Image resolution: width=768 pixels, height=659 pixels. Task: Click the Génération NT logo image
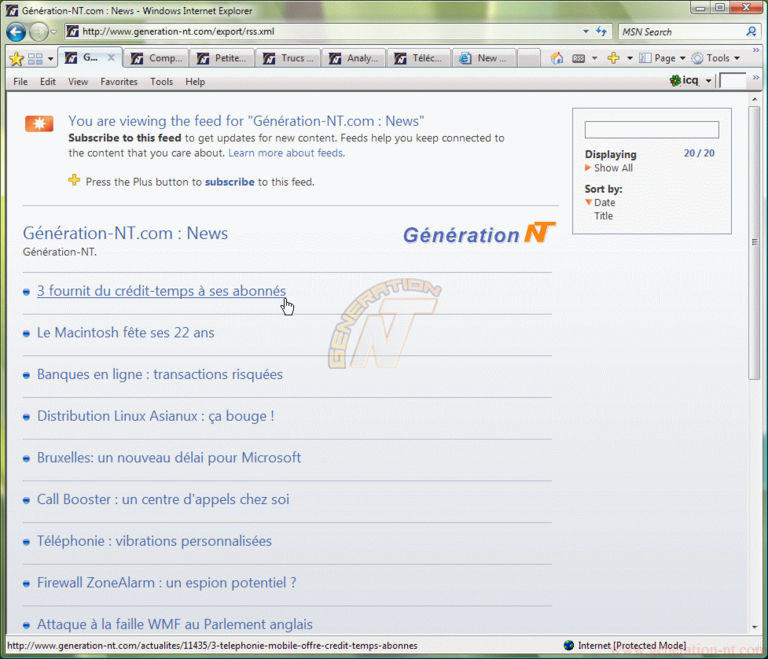pos(480,234)
